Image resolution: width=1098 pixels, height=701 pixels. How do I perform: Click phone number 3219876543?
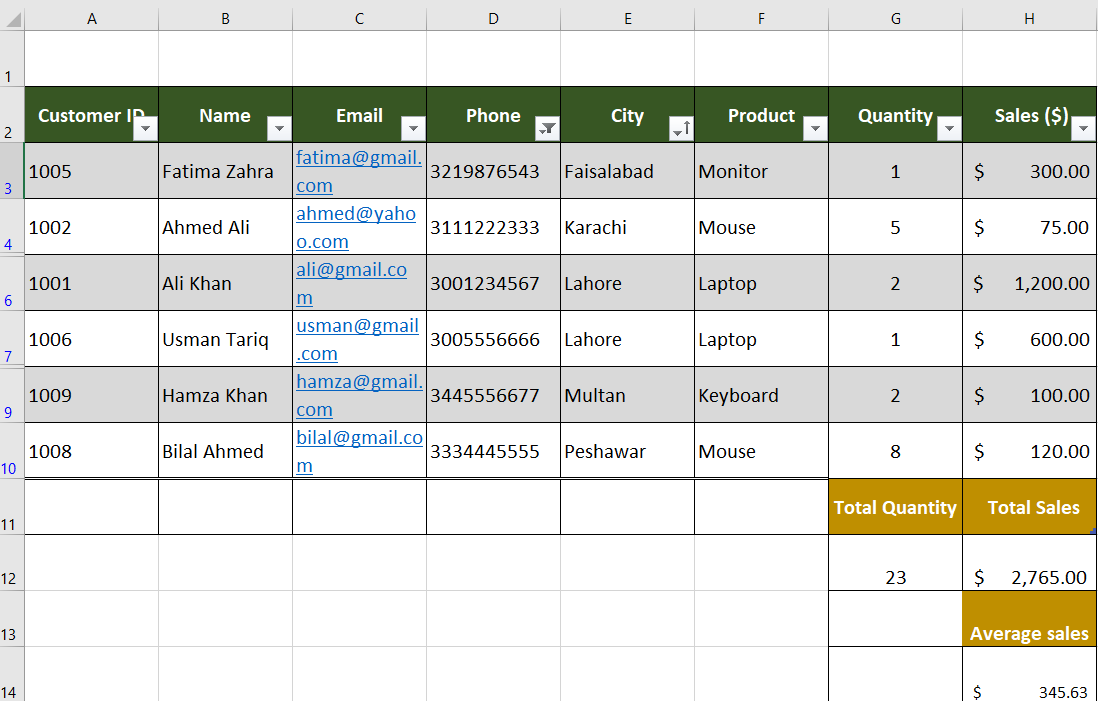pos(494,171)
